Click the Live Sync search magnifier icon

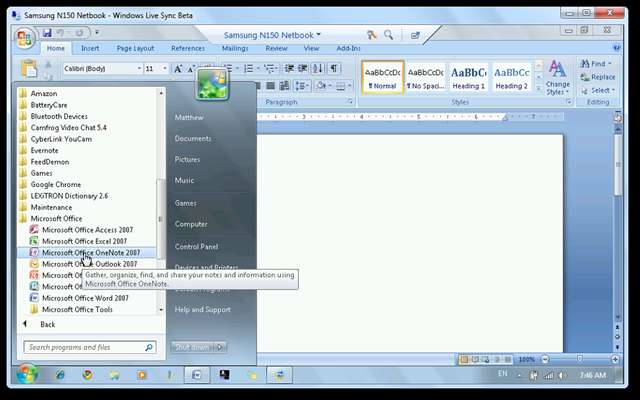click(388, 35)
